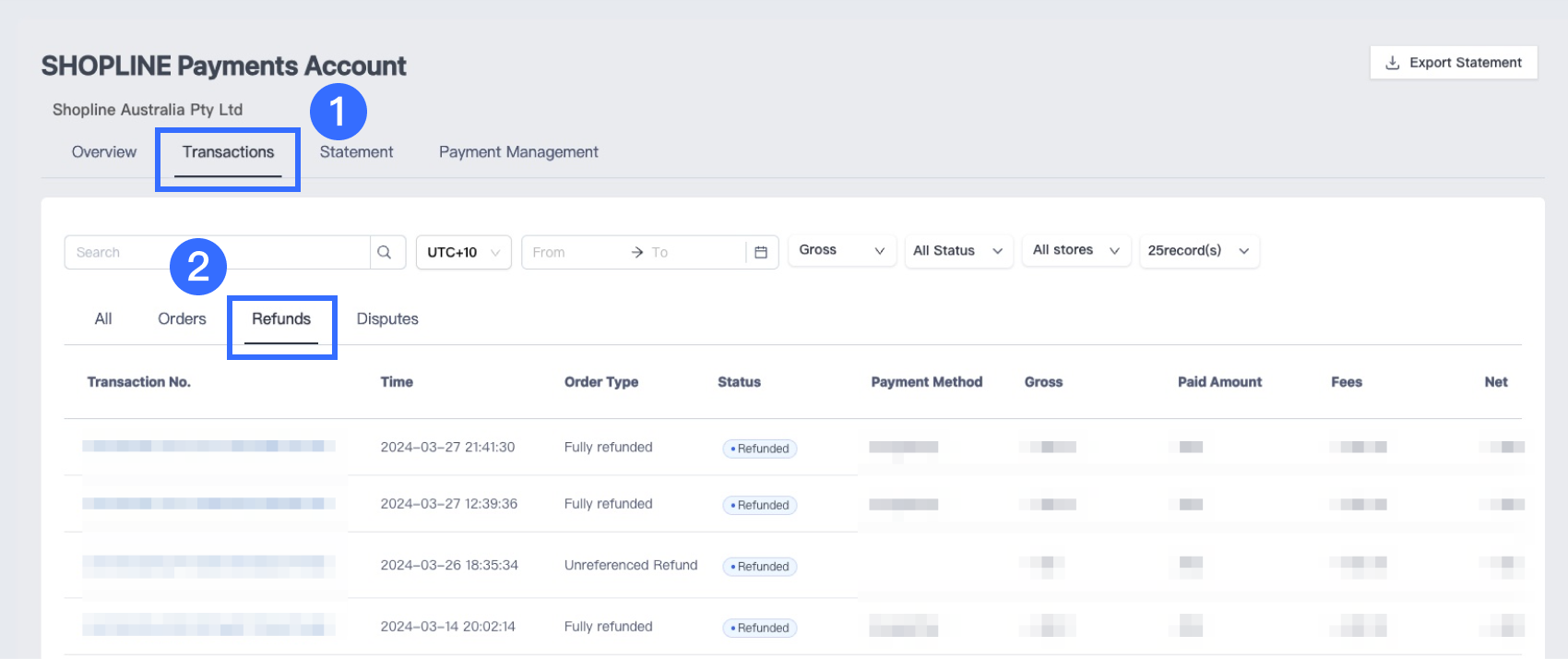Screen dimensions: 1568x659
Task: Click the search magnifier icon
Action: (385, 252)
